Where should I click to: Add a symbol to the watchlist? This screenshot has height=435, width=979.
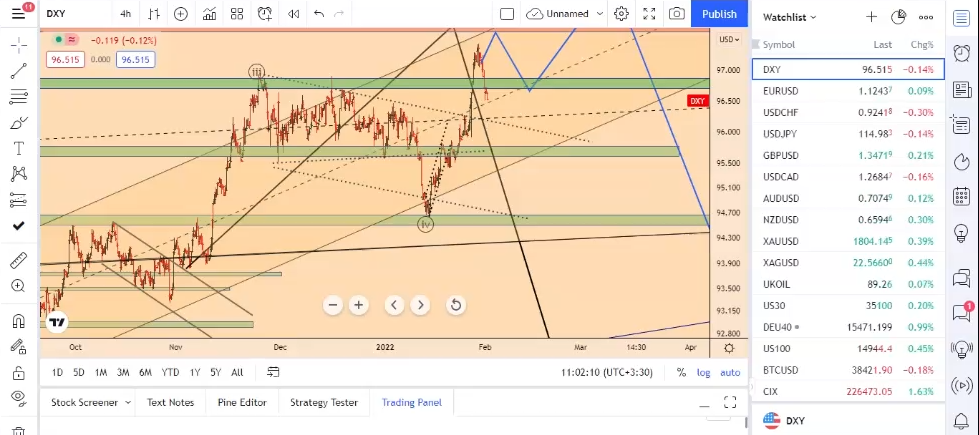[871, 17]
